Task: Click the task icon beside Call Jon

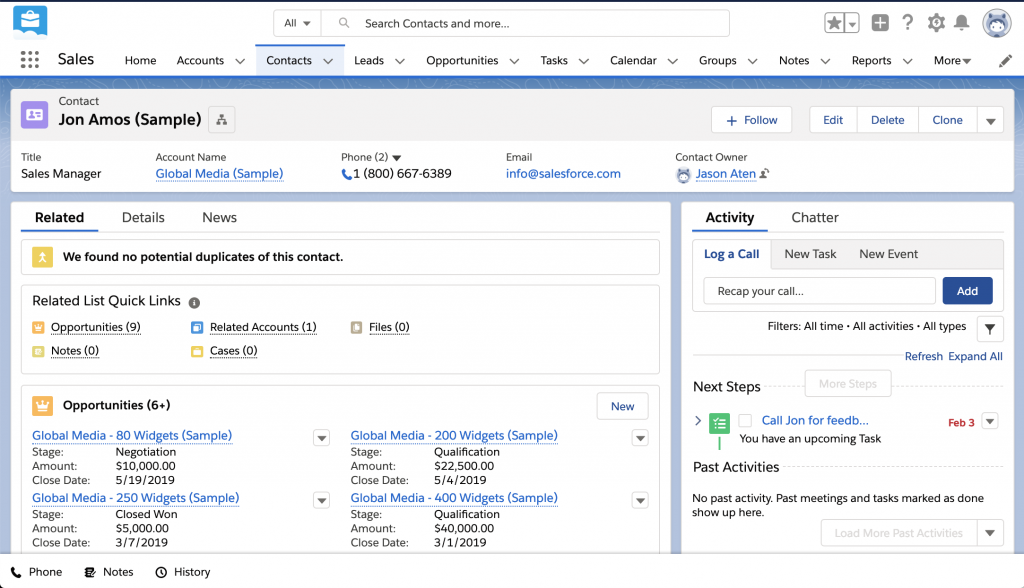Action: [720, 423]
